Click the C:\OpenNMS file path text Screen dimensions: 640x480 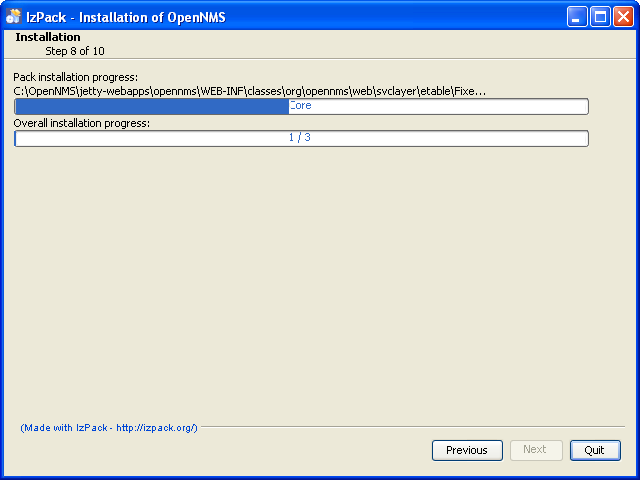point(250,91)
